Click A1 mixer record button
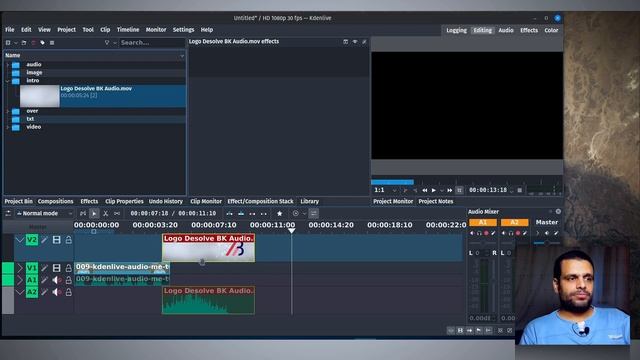The width and height of the screenshot is (640, 360). click(486, 233)
